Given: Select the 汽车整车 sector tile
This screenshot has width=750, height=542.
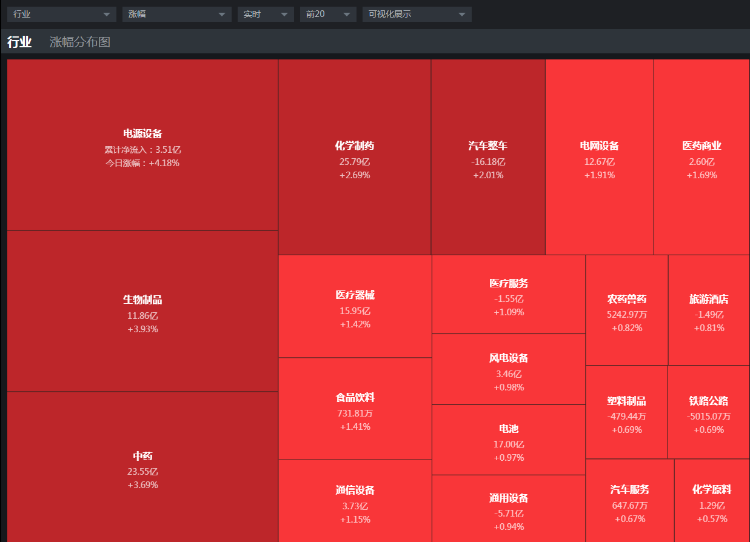Looking at the screenshot, I should [x=488, y=158].
